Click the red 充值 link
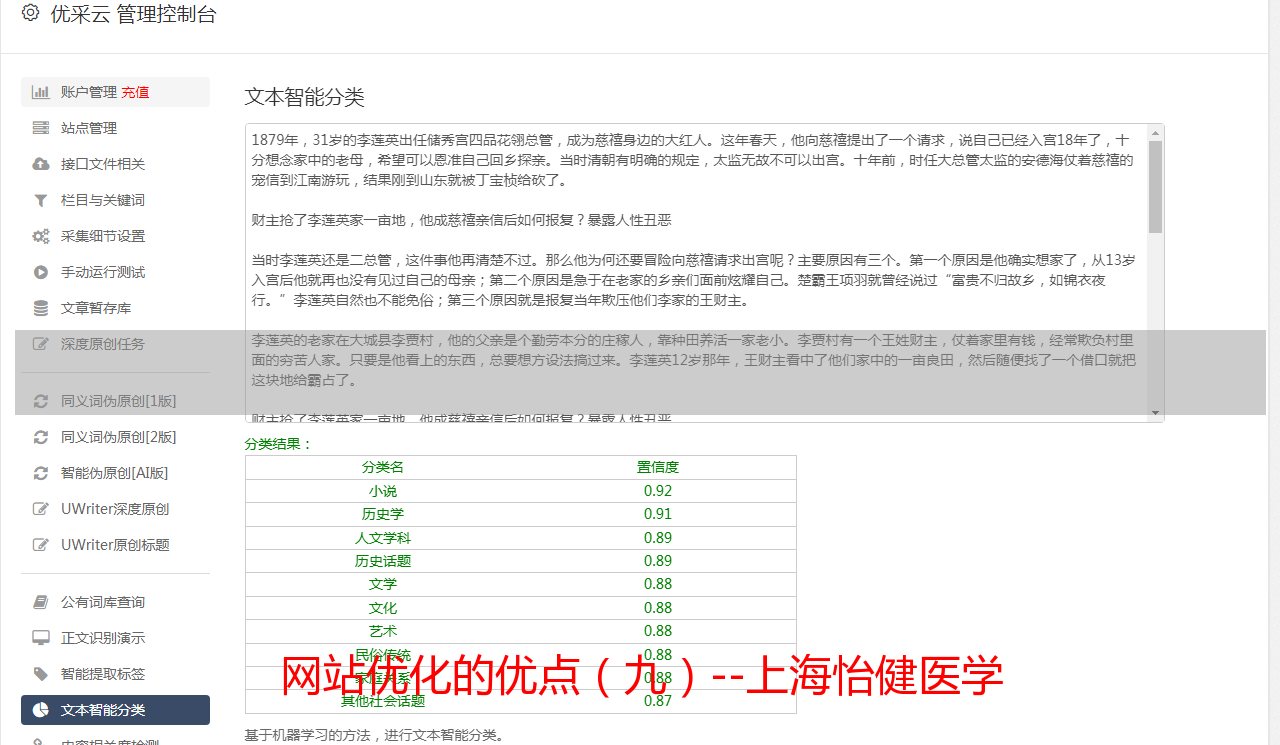 pyautogui.click(x=135, y=92)
